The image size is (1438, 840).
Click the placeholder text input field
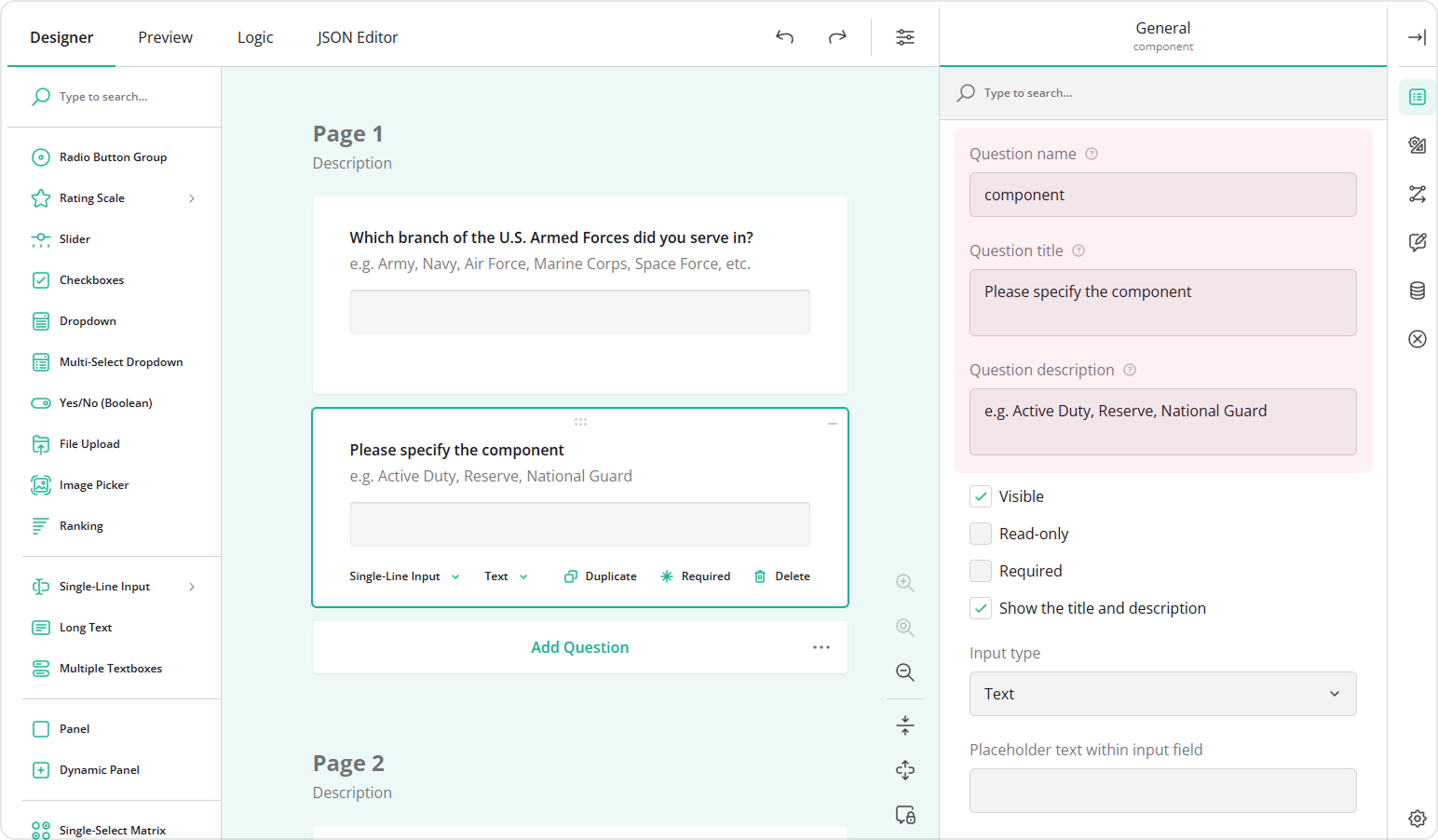1162,791
